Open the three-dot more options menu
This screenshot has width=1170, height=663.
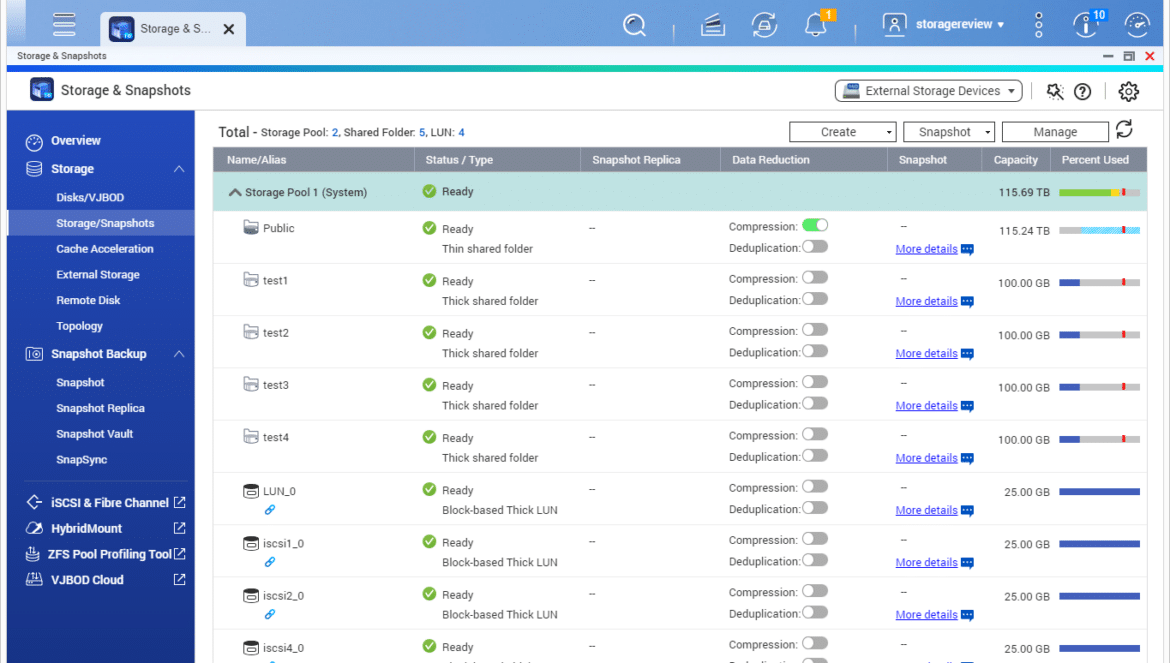pos(1039,25)
